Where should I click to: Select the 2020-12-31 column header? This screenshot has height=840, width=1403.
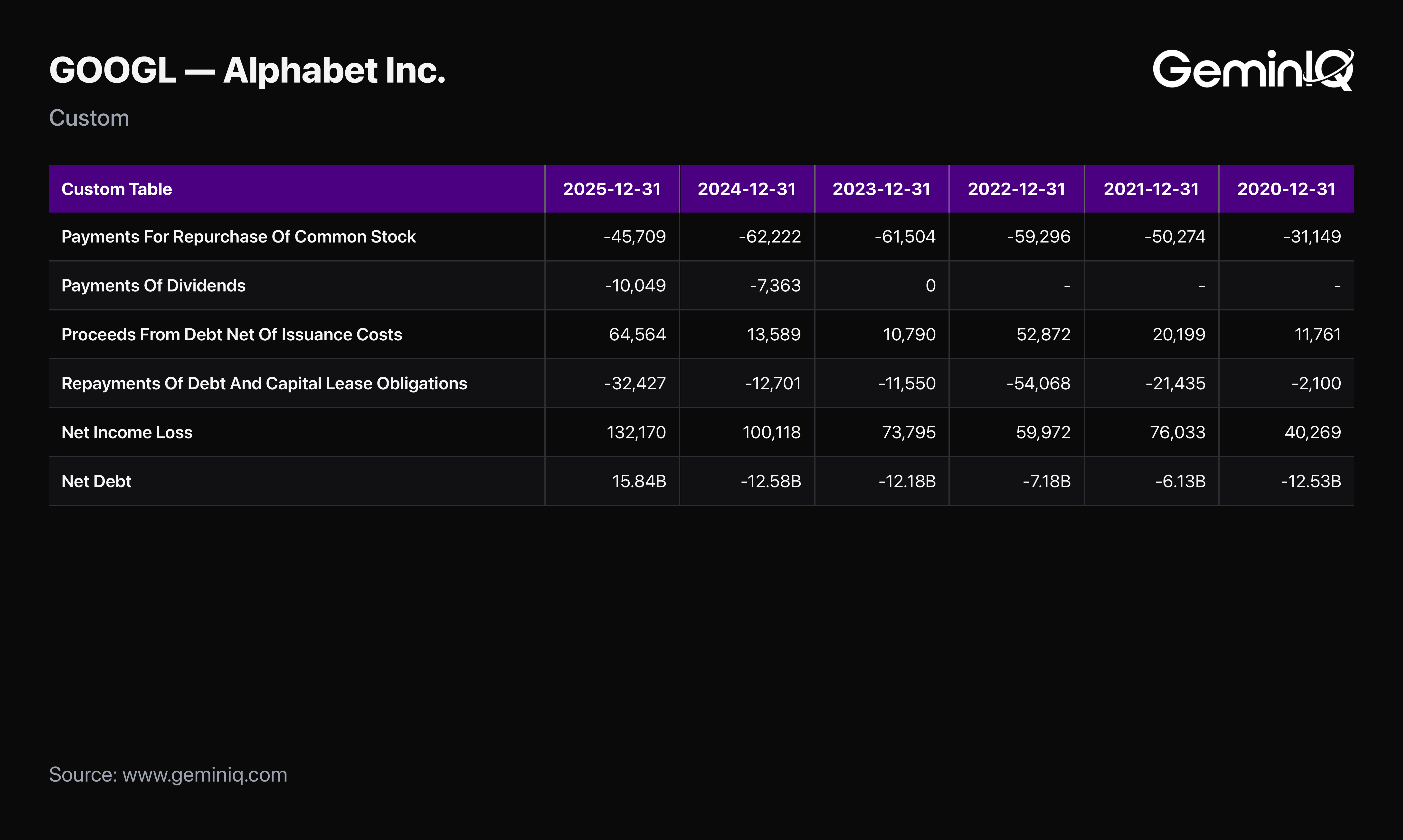pos(1286,189)
